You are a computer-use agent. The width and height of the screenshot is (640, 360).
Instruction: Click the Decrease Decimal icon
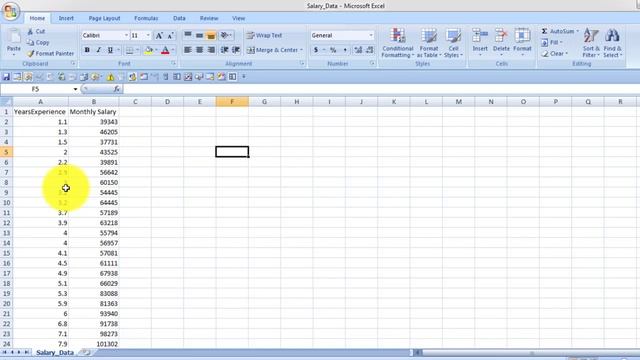[x=369, y=50]
